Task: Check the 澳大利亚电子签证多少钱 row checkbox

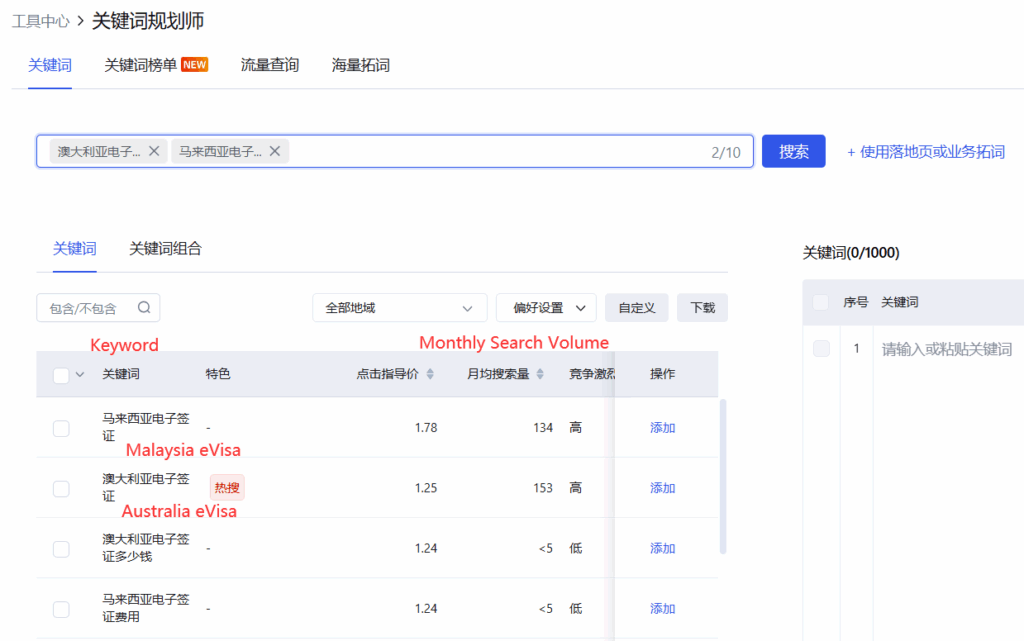Action: (x=61, y=549)
